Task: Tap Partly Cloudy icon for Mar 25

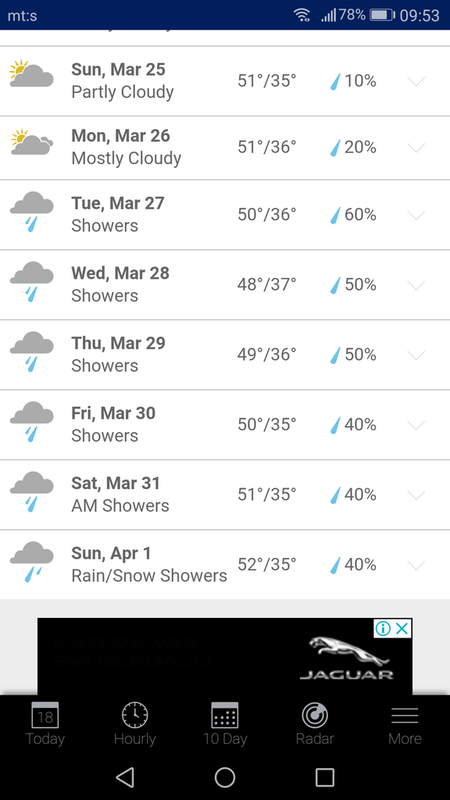Action: pyautogui.click(x=31, y=74)
